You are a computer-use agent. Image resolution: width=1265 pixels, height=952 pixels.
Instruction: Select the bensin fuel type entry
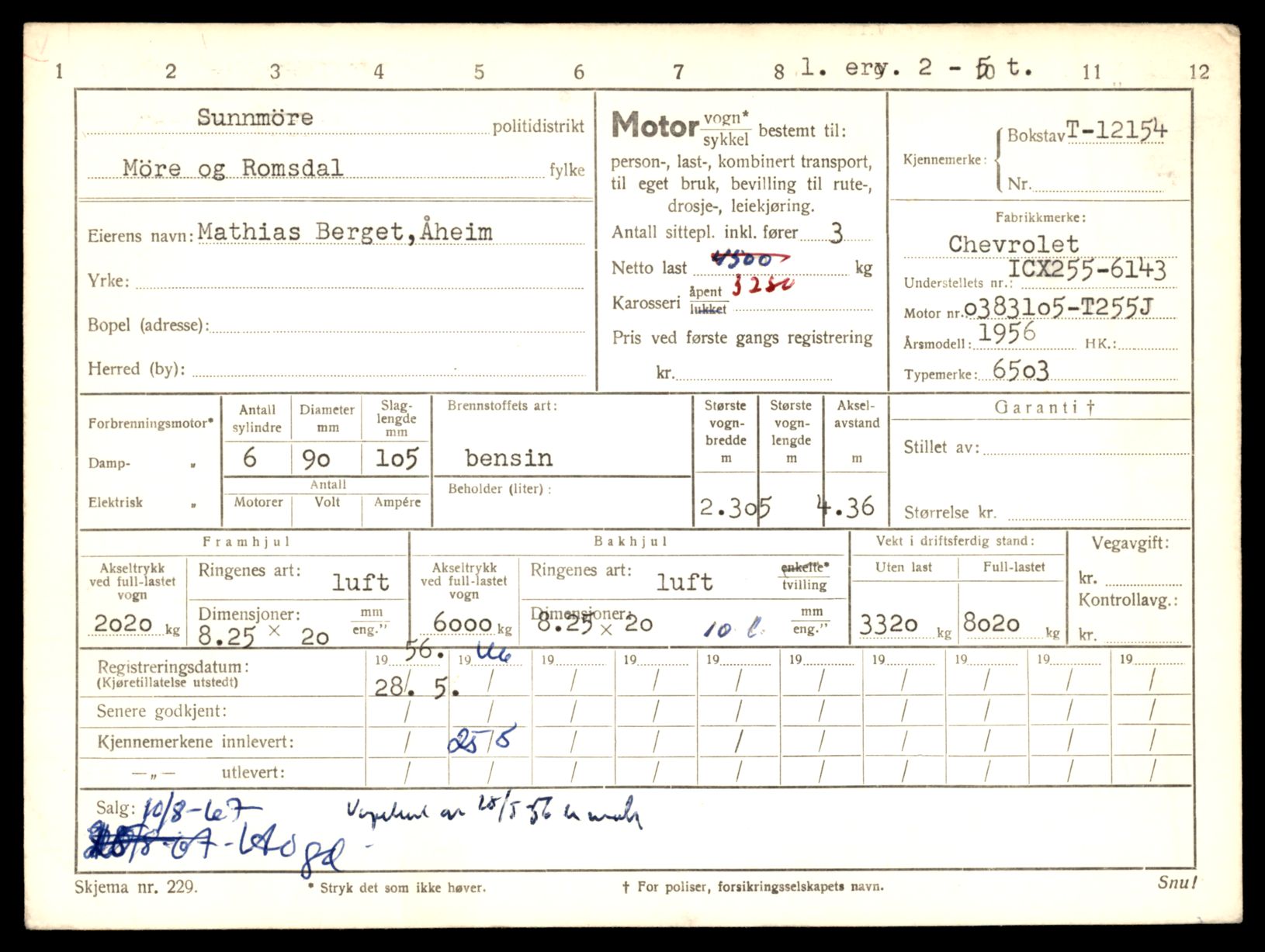pyautogui.click(x=508, y=458)
